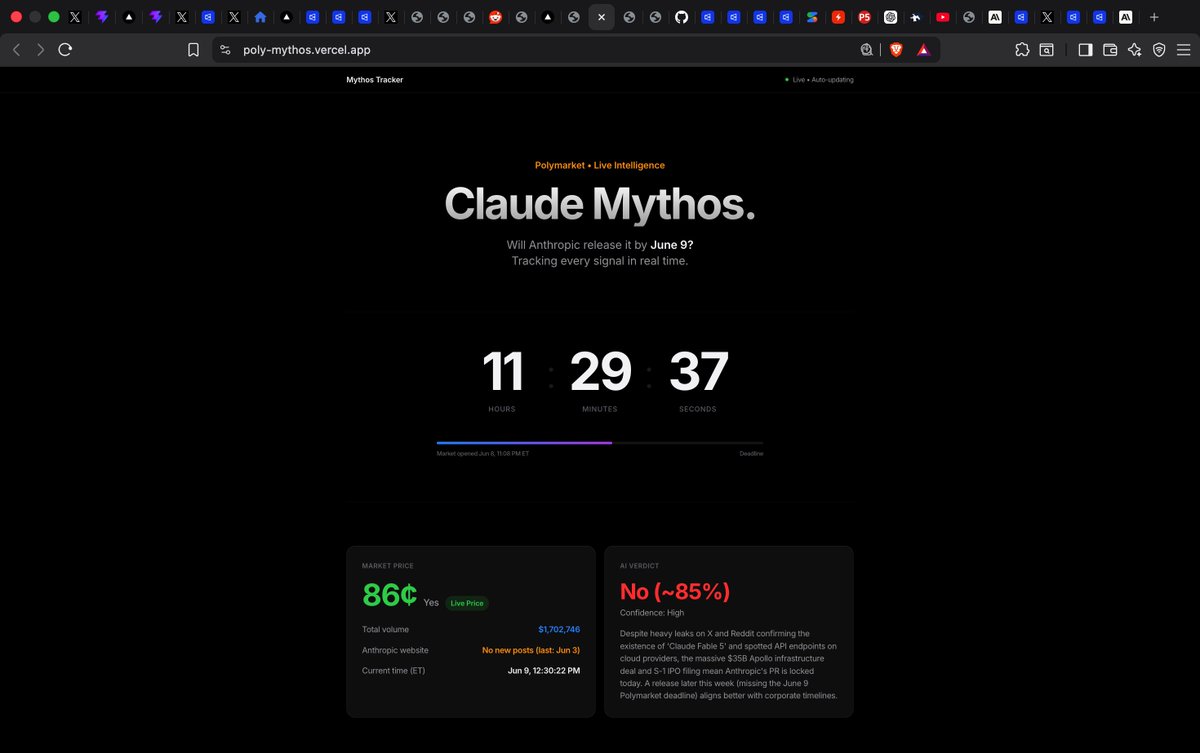1200x753 pixels.
Task: Click the Claude Mythos. headline
Action: (x=600, y=204)
